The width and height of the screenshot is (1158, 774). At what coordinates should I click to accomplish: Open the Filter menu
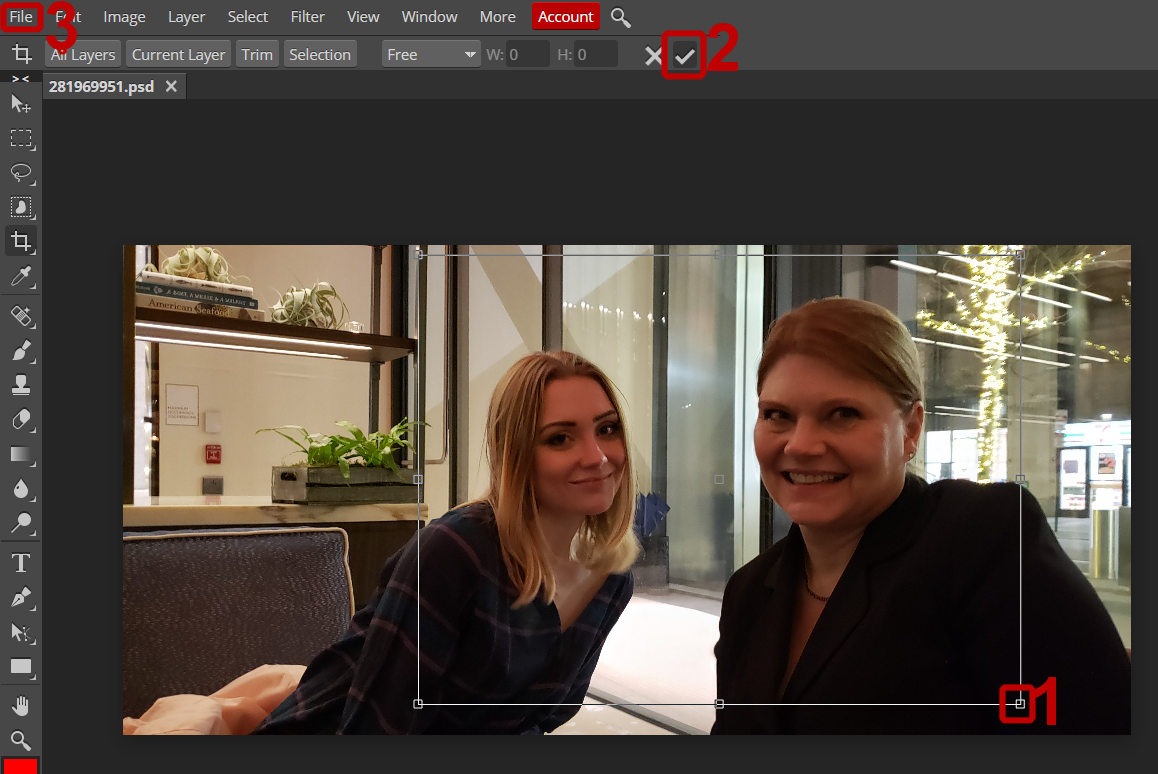(307, 16)
